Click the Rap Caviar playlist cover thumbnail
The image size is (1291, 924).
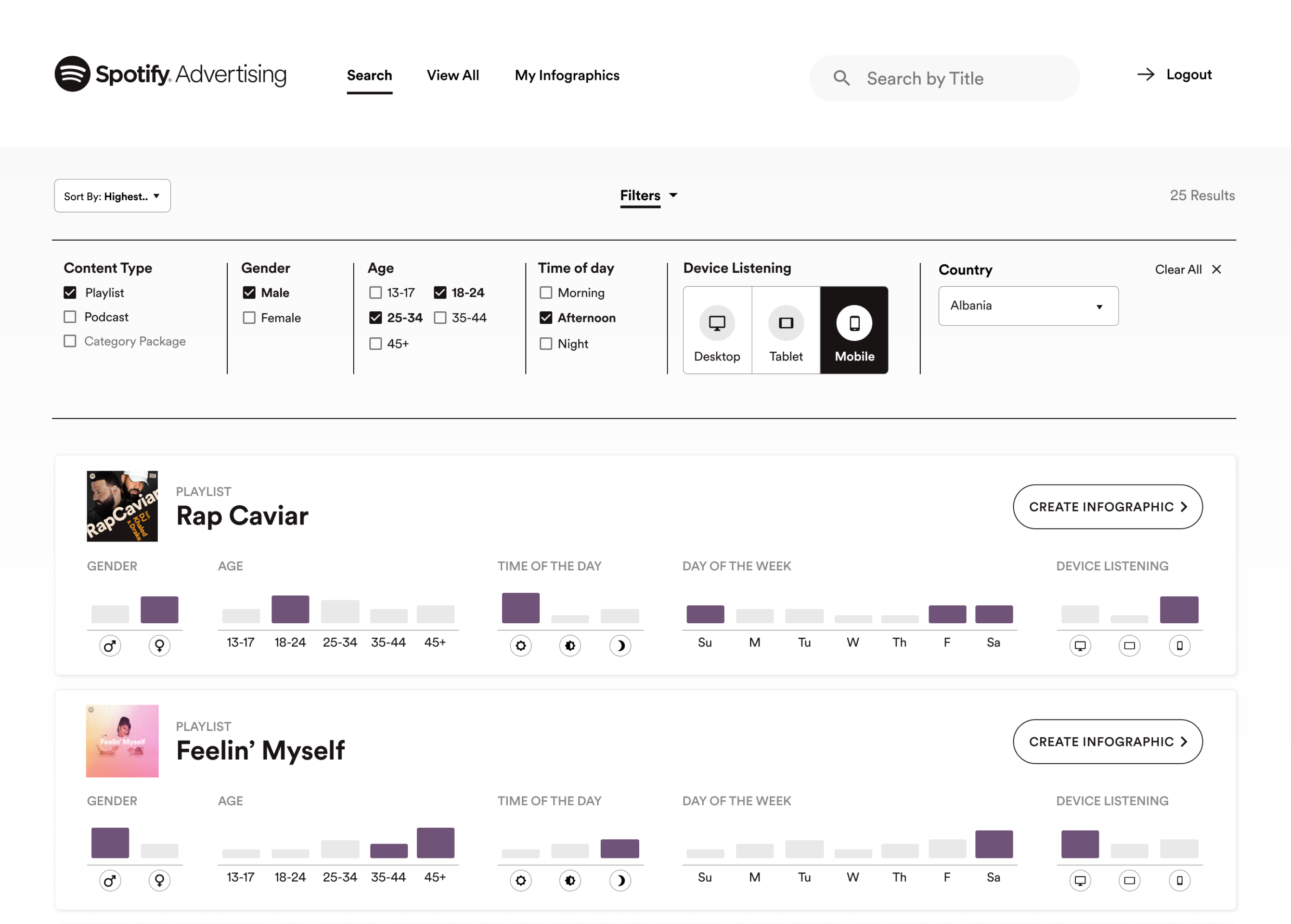pyautogui.click(x=122, y=506)
